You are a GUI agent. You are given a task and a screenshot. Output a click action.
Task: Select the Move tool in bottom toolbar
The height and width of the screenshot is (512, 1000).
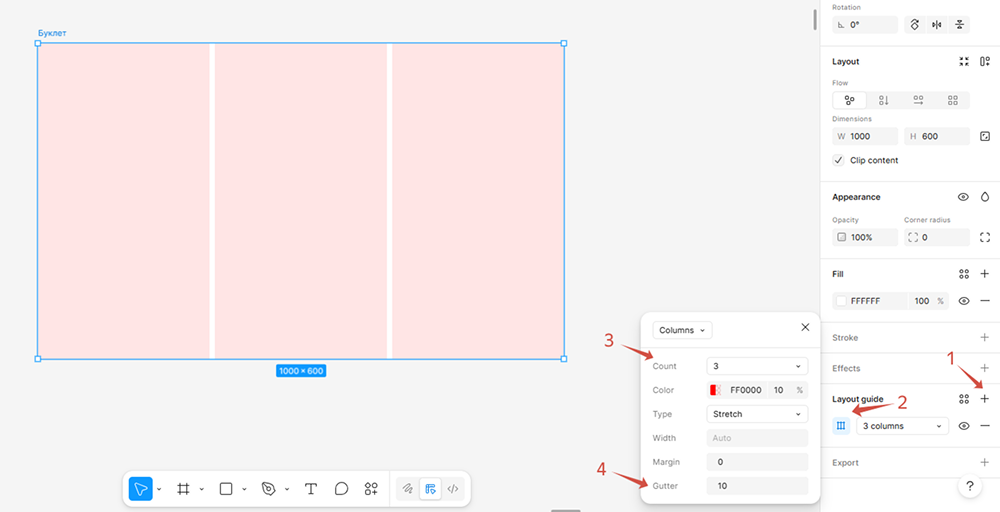(x=140, y=489)
